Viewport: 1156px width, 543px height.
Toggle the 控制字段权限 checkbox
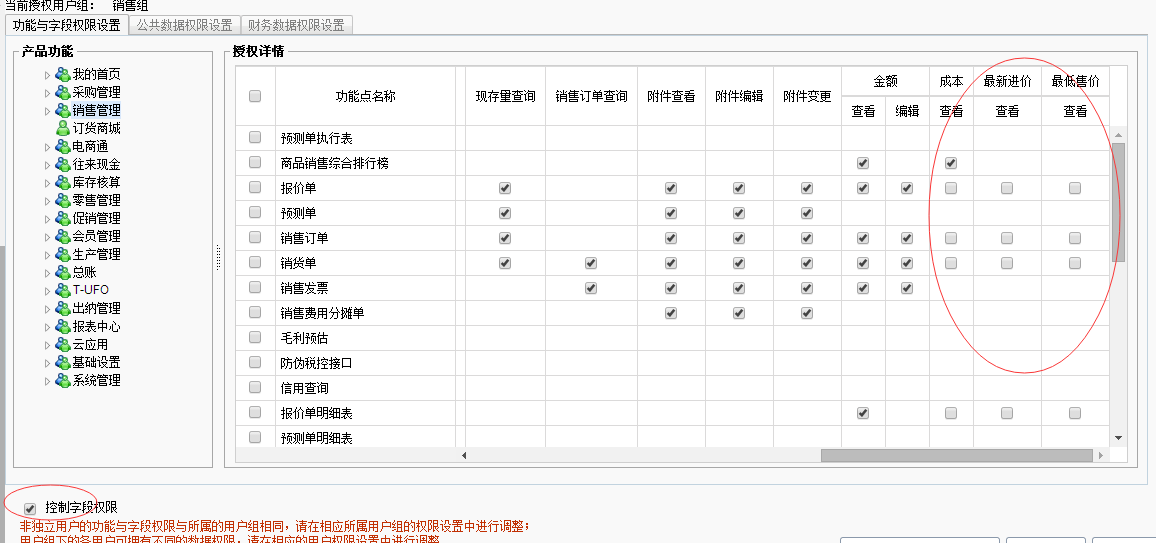click(x=30, y=509)
